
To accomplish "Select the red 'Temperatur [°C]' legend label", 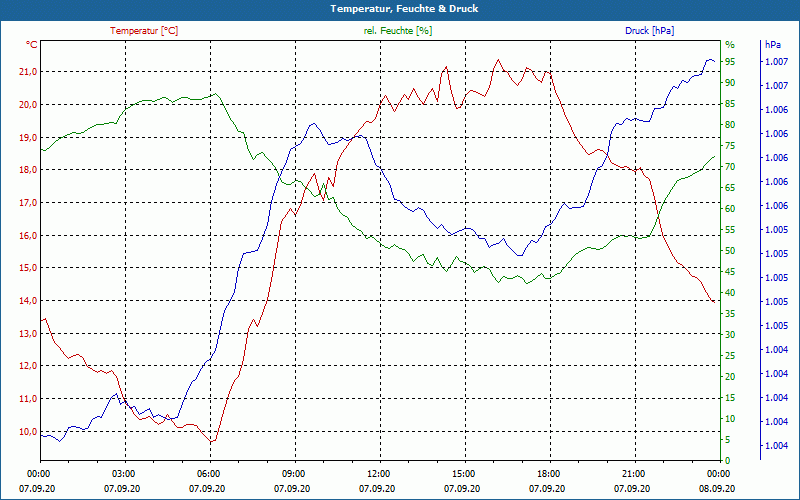I will point(144,31).
